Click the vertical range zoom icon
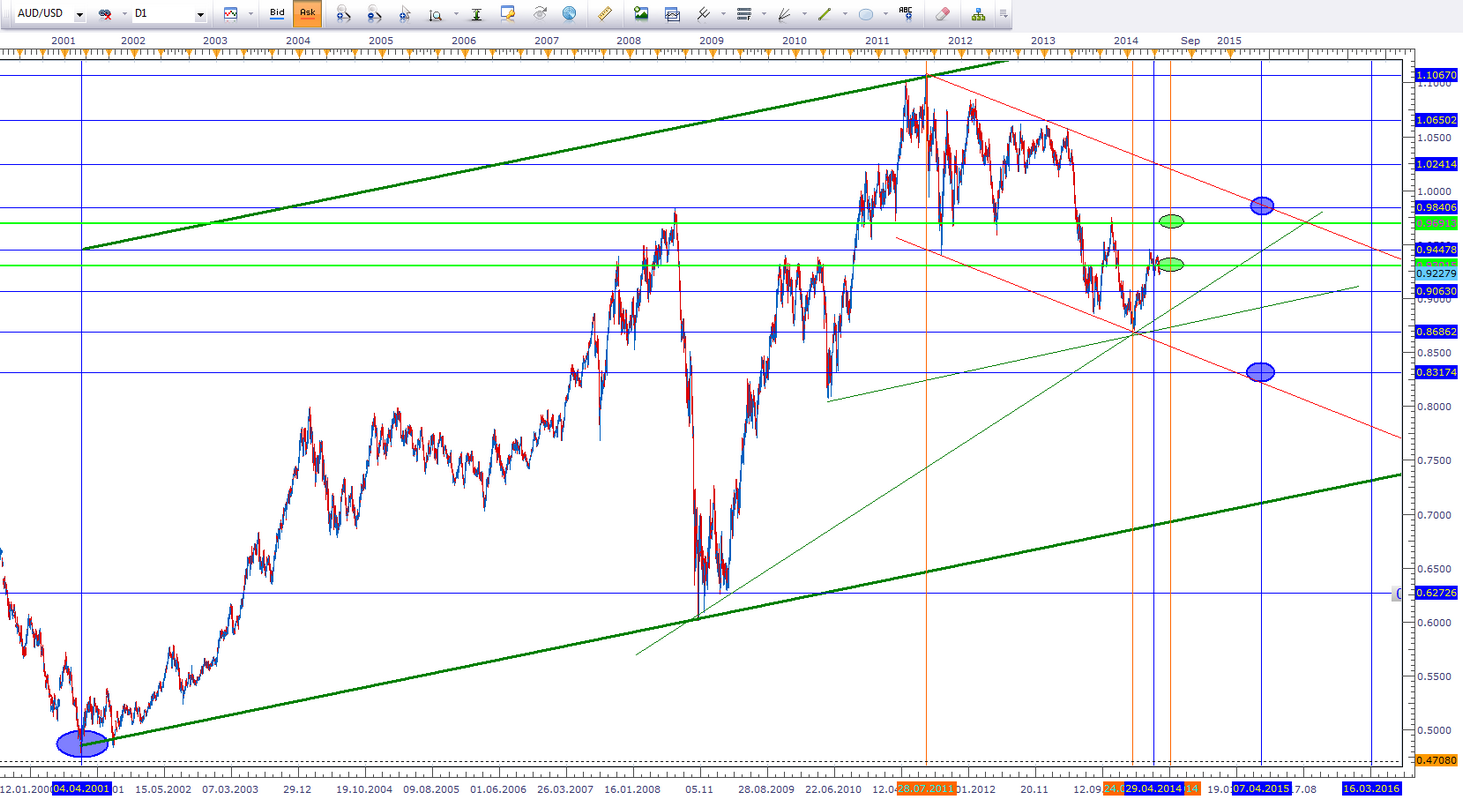The width and height of the screenshot is (1463, 800). pos(435,15)
